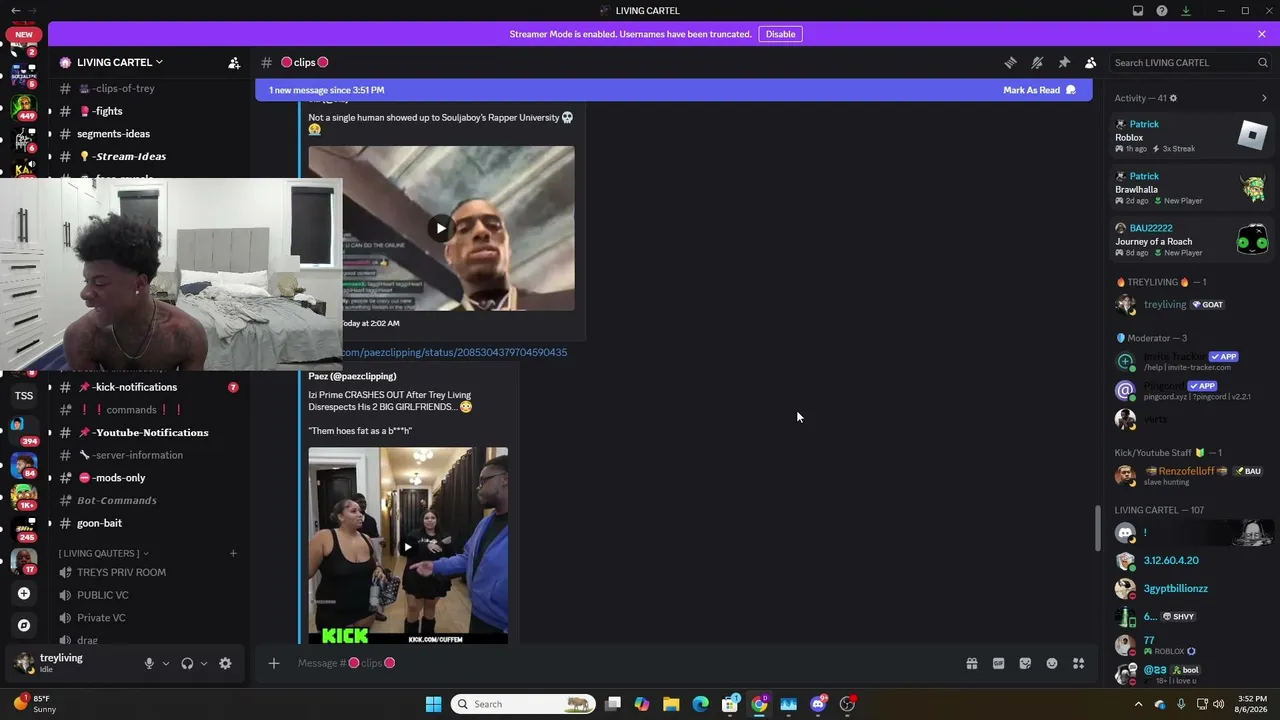Open the Windows Start menu
1280x720 pixels.
[x=433, y=704]
